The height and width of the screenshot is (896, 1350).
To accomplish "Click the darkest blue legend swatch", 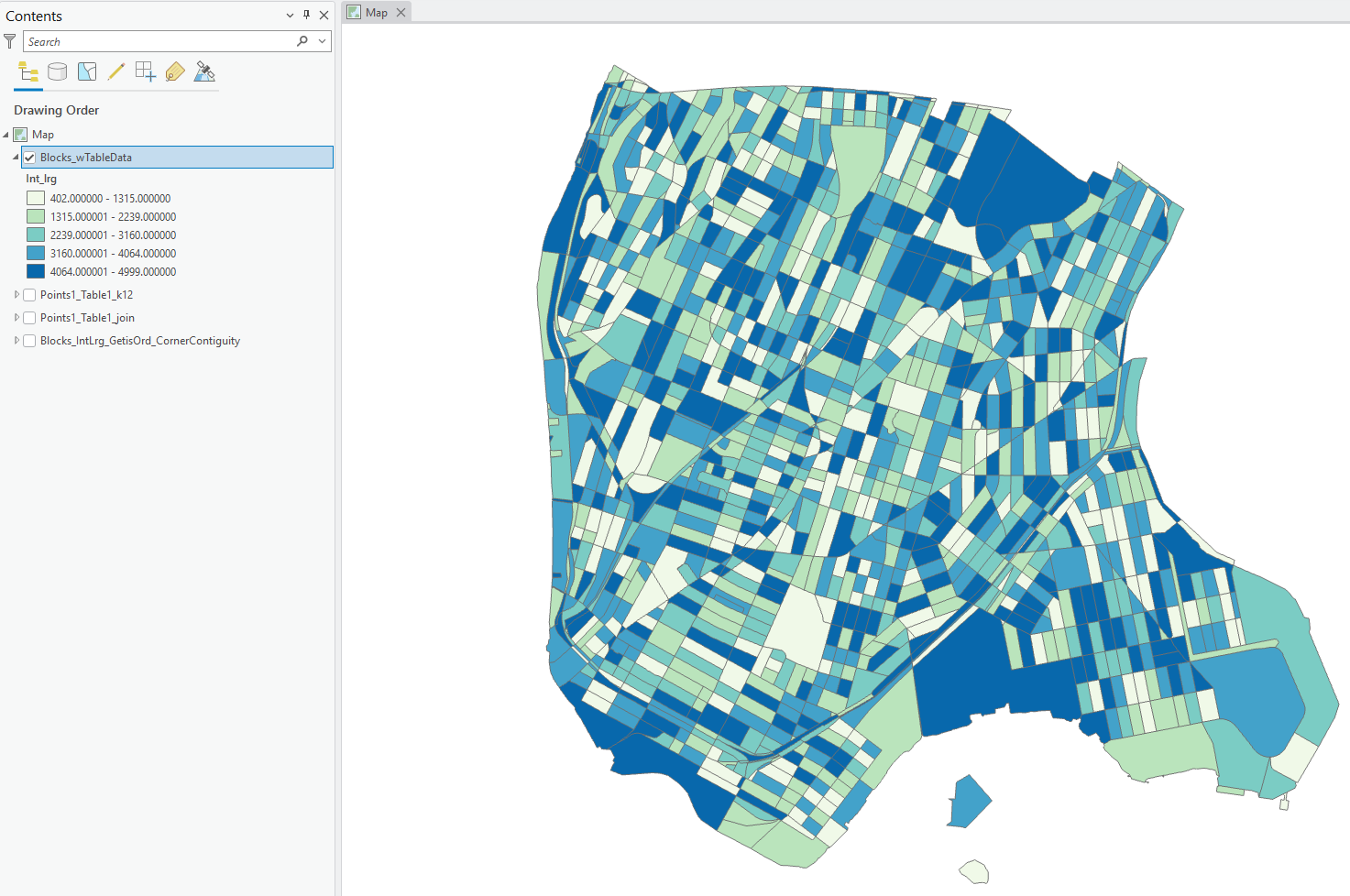I will (35, 271).
